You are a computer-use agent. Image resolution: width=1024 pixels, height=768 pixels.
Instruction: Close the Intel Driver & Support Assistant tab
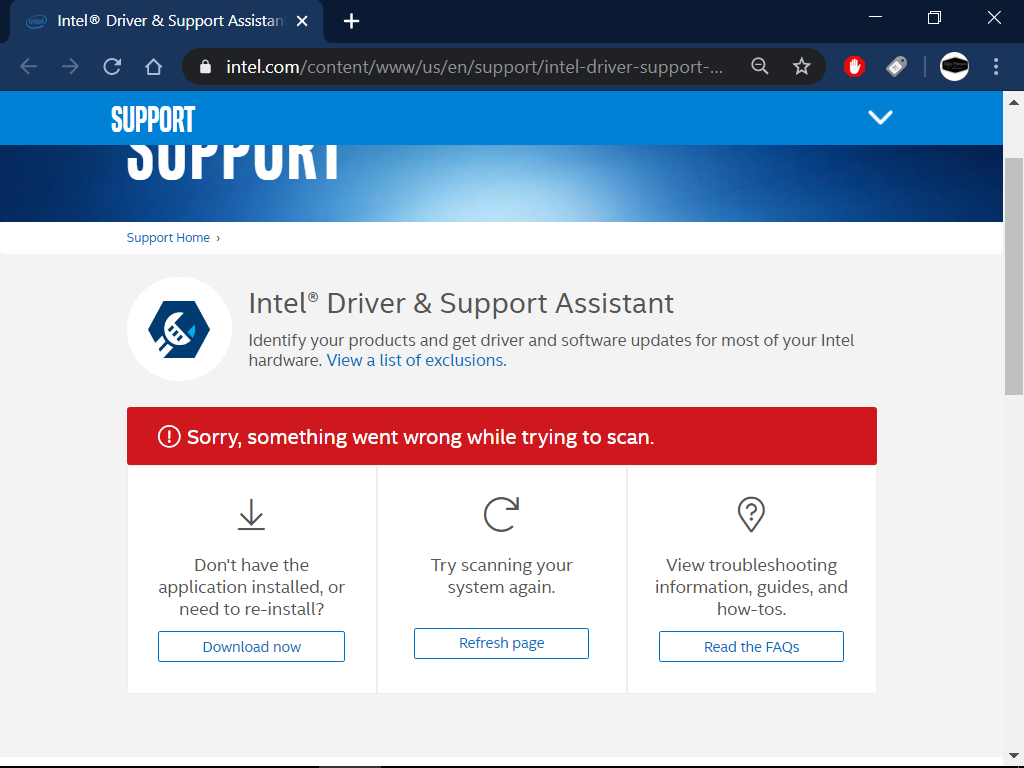[x=302, y=22]
